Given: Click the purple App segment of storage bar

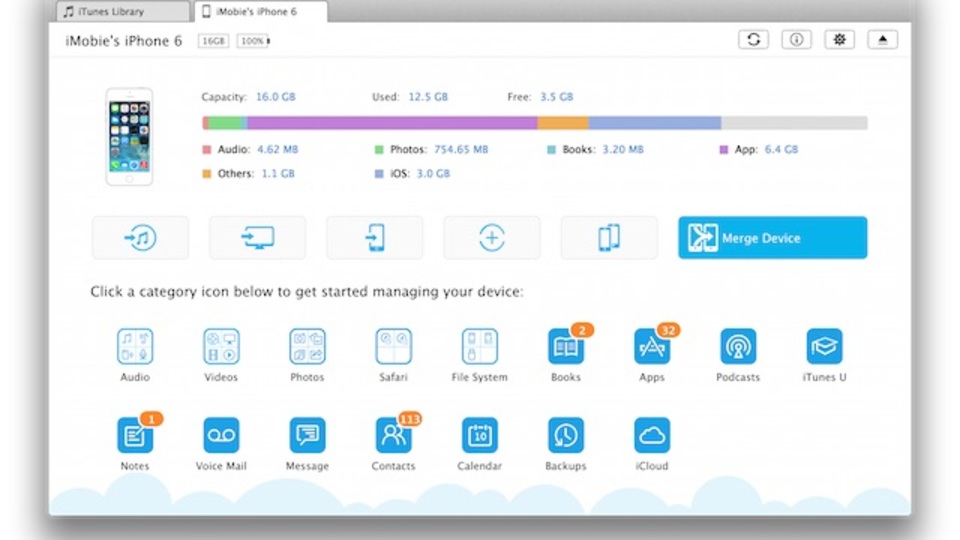Looking at the screenshot, I should [x=392, y=122].
